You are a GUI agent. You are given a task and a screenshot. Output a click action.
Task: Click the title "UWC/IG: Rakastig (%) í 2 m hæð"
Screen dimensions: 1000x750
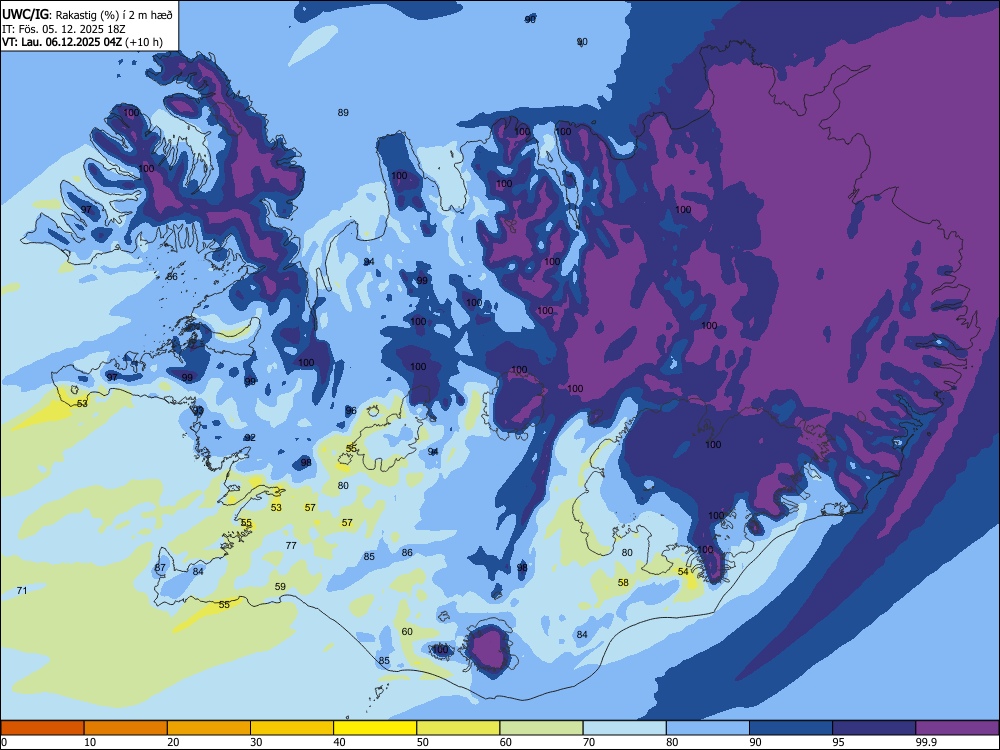[x=87, y=15]
